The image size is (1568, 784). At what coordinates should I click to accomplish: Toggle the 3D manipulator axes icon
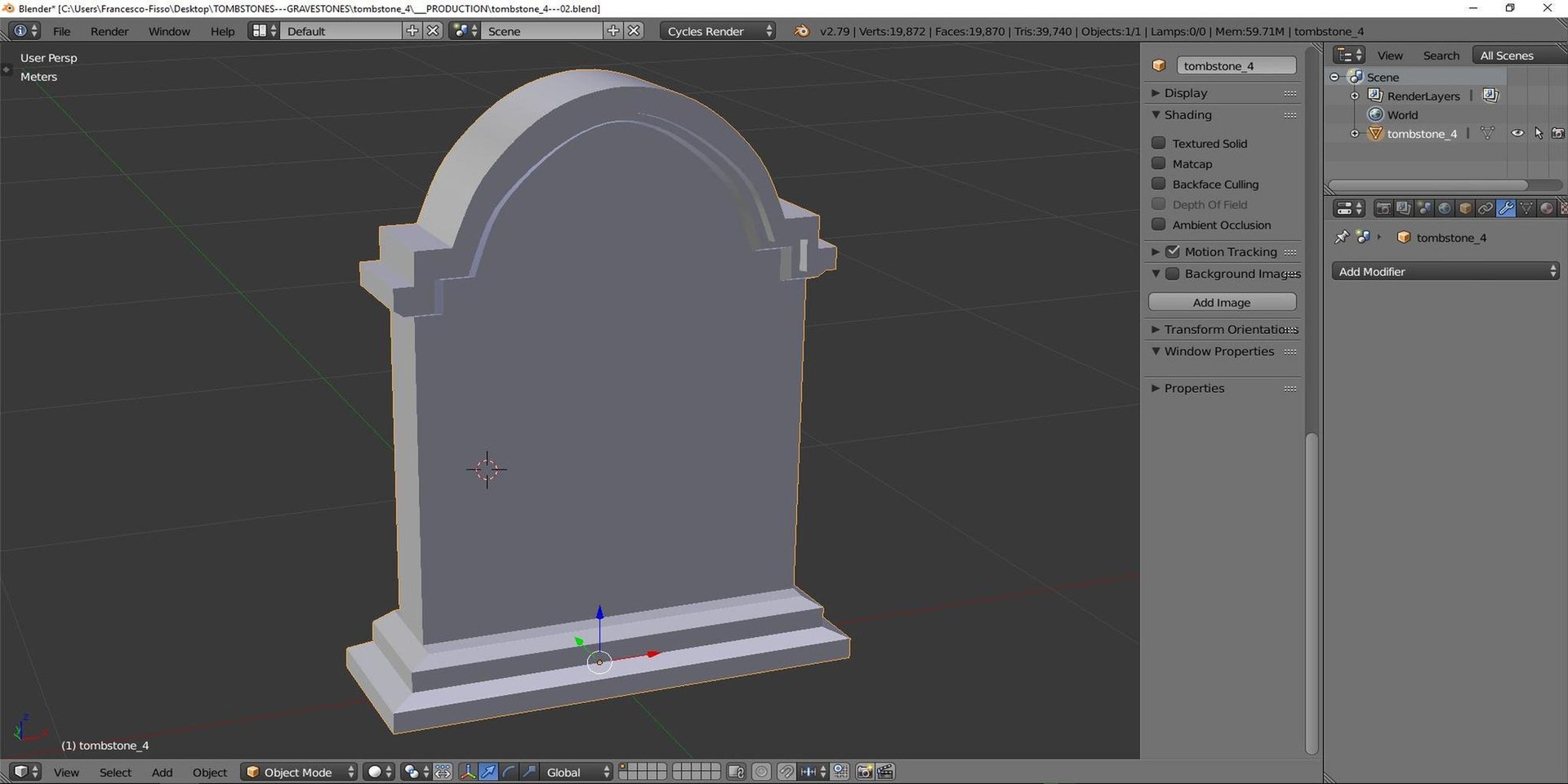click(x=468, y=772)
